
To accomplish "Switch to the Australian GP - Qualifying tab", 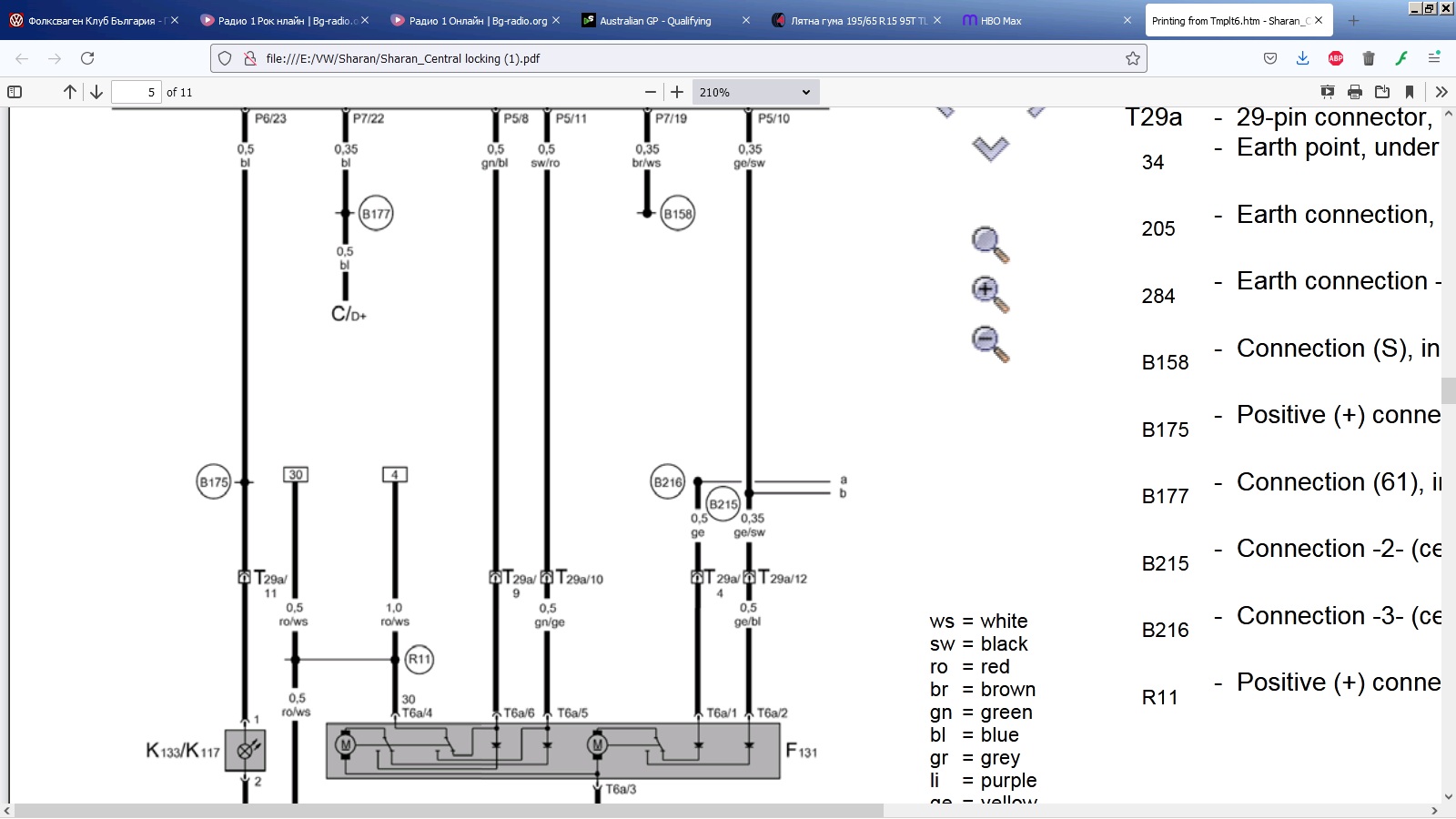I will coord(655,20).
